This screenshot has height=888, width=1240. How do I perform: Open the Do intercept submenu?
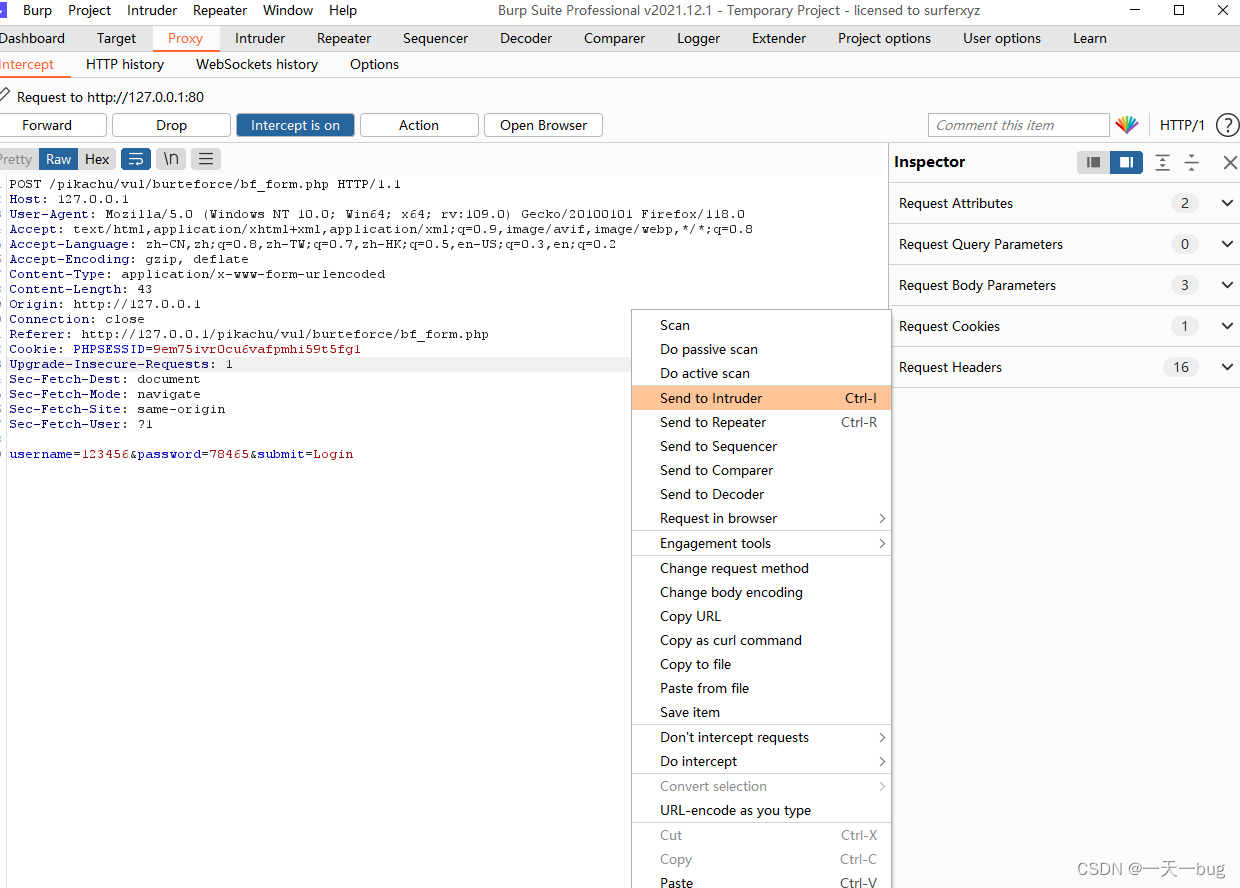[x=761, y=761]
